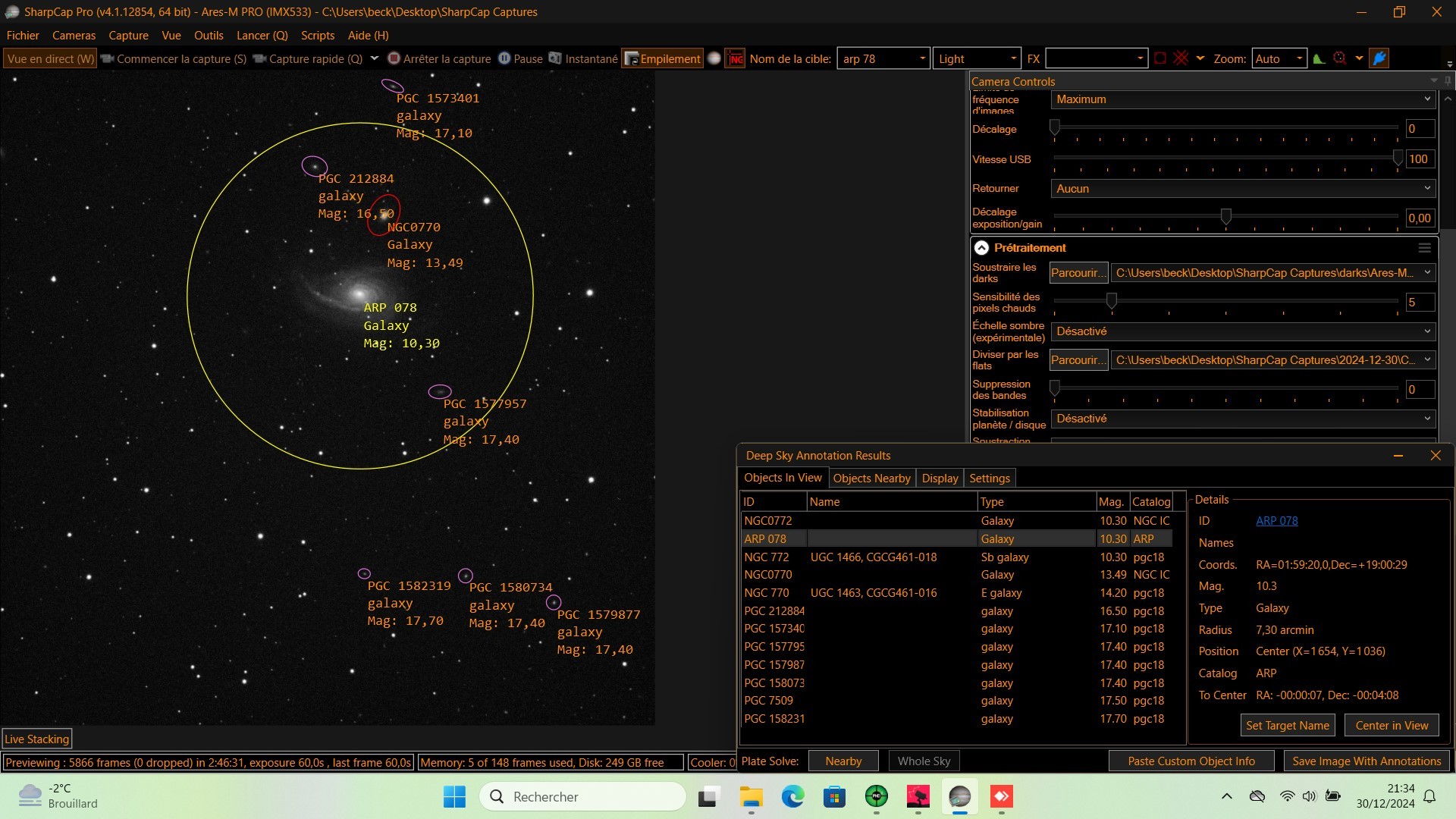The width and height of the screenshot is (1456, 819).
Task: Open the Outils menu
Action: point(209,35)
